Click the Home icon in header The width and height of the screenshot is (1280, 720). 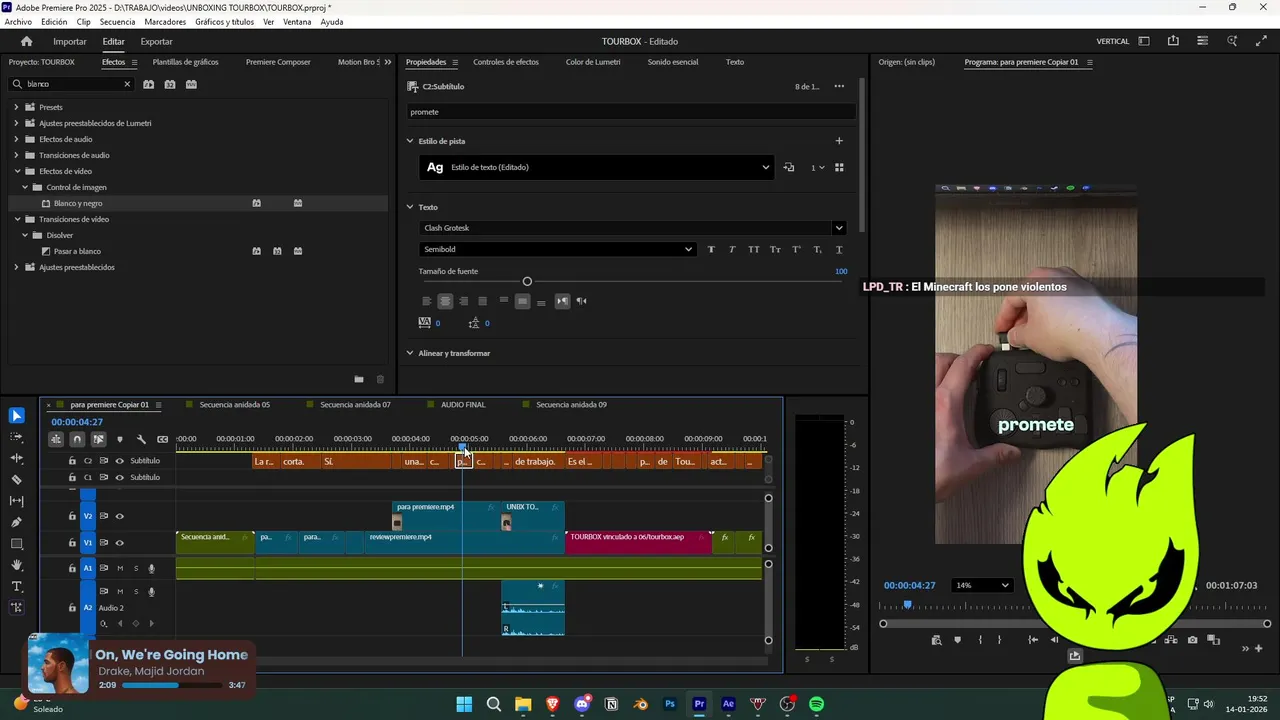coord(27,41)
